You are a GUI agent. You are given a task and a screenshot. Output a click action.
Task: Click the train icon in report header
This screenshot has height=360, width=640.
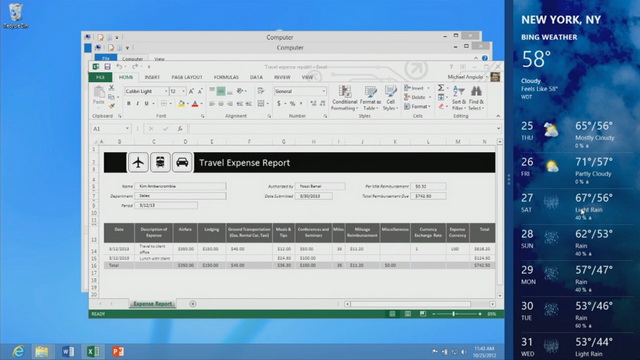(160, 162)
